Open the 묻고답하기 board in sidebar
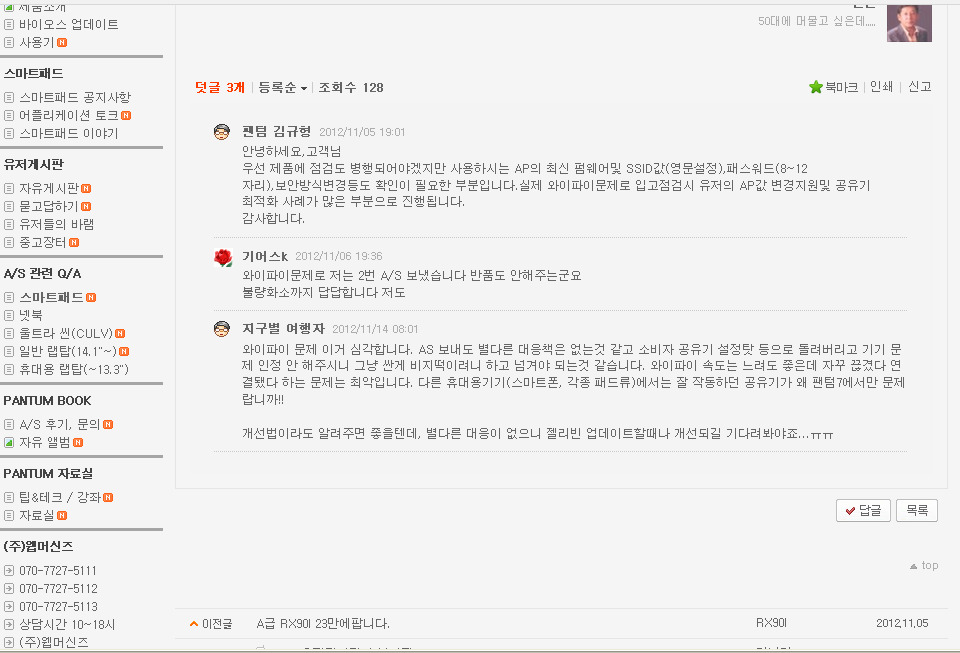960x653 pixels. click(x=48, y=206)
